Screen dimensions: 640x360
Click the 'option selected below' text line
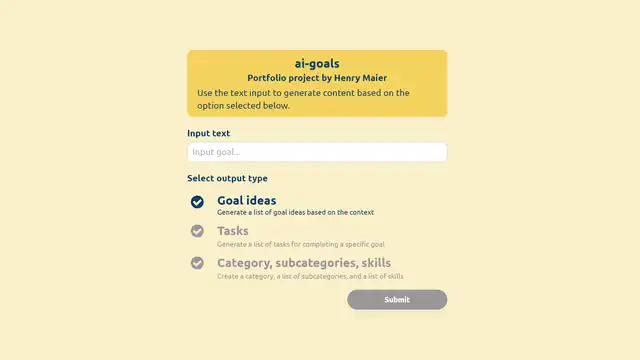point(243,106)
